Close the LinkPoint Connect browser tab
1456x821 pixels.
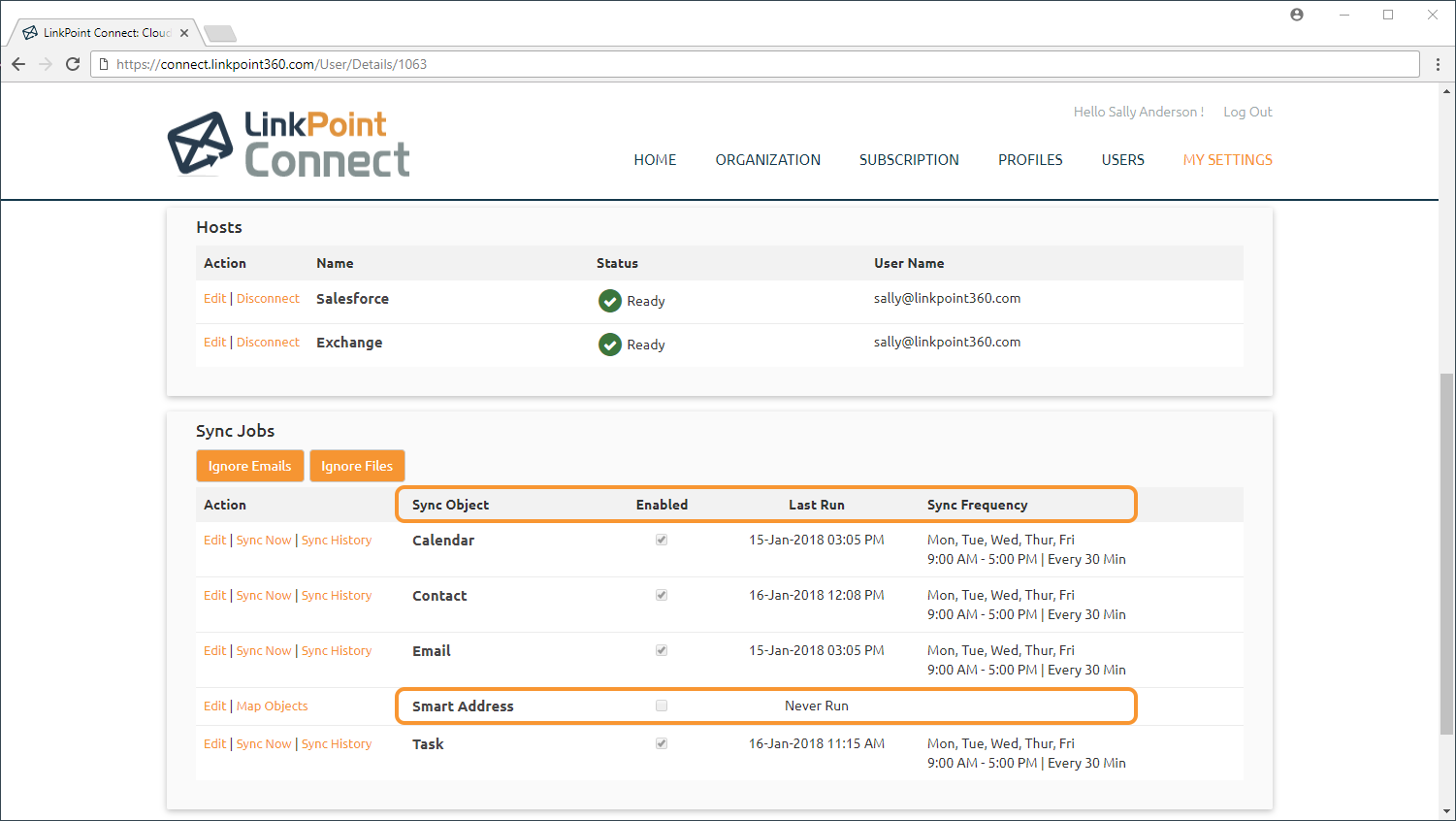(184, 33)
